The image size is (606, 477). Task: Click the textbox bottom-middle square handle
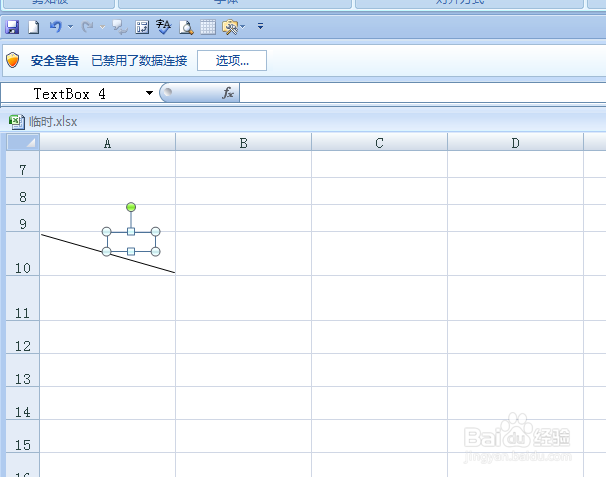131,252
